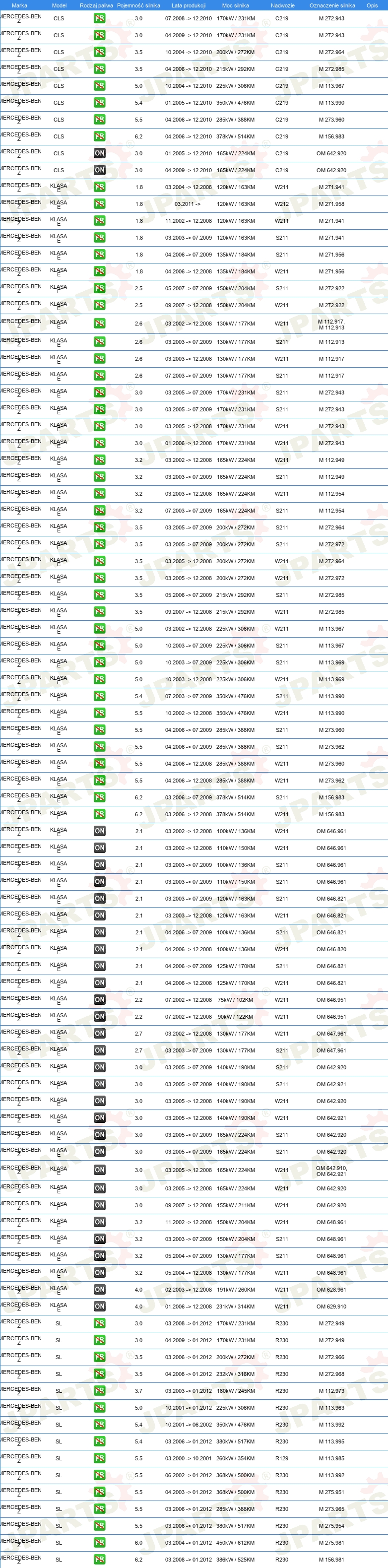Click the diesel ON icon in OM 628.961 row
This screenshot has width=388, height=1568.
[99, 1290]
